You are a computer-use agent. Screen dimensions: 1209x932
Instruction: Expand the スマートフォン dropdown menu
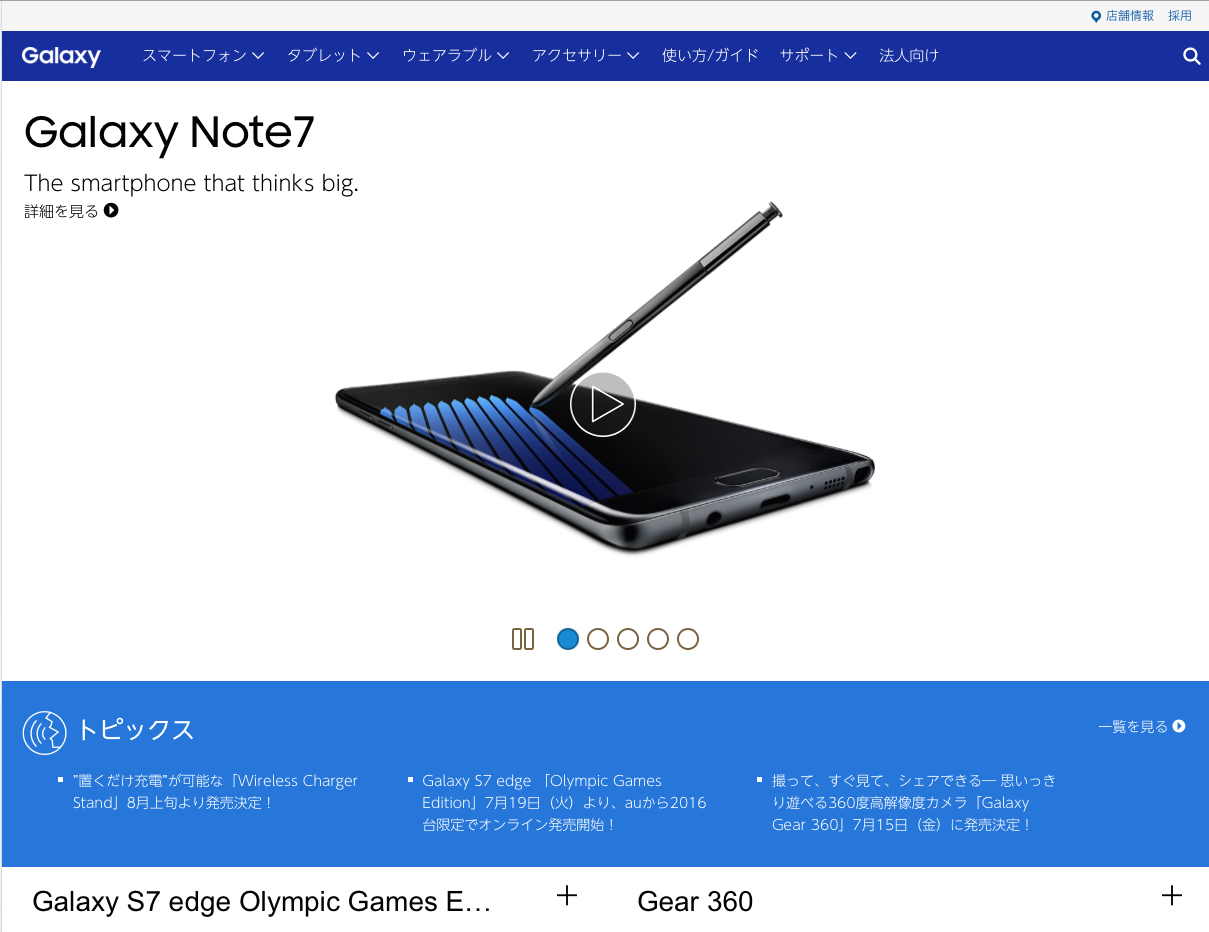pyautogui.click(x=203, y=56)
